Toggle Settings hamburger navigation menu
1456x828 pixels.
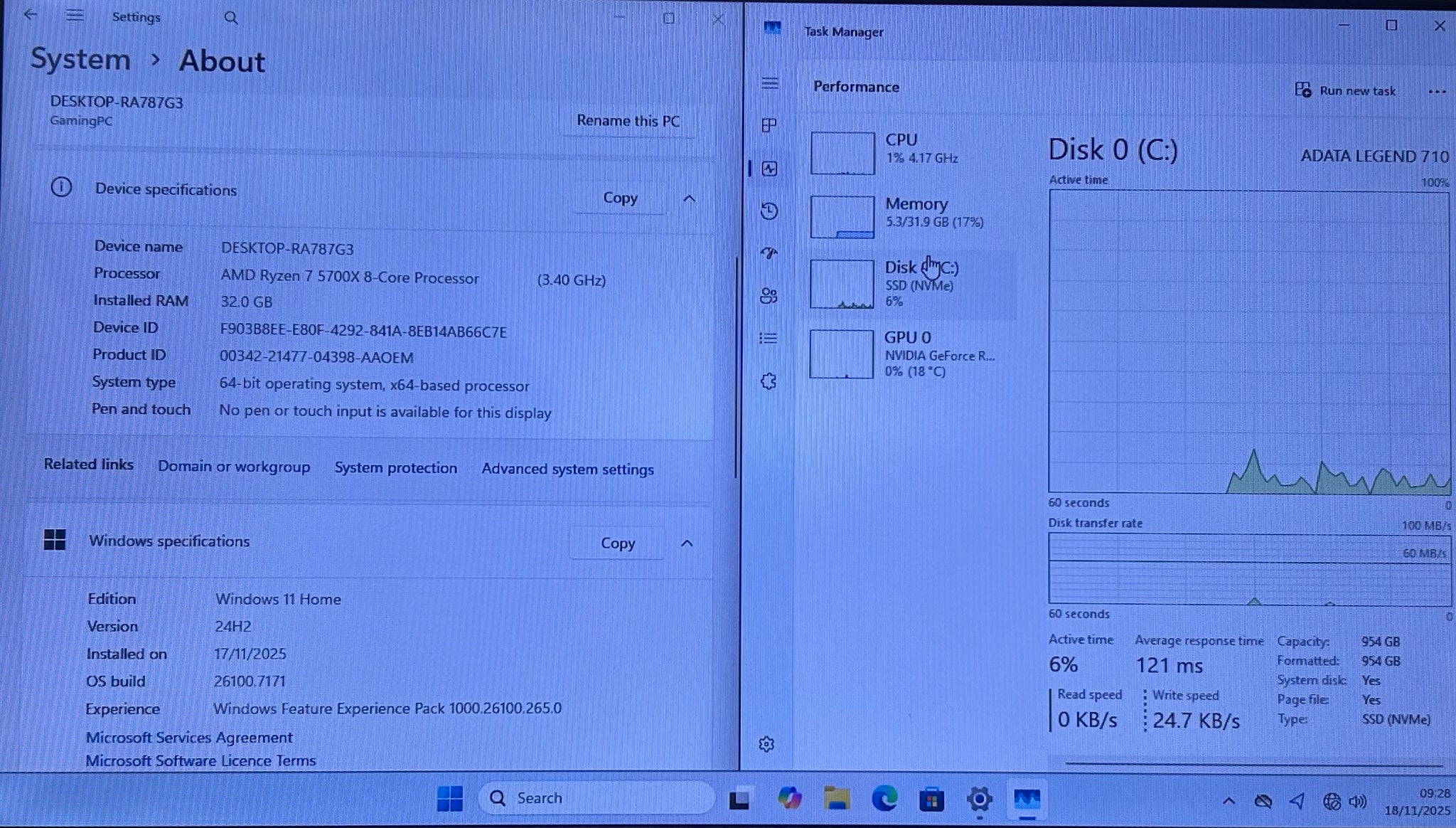tap(75, 16)
